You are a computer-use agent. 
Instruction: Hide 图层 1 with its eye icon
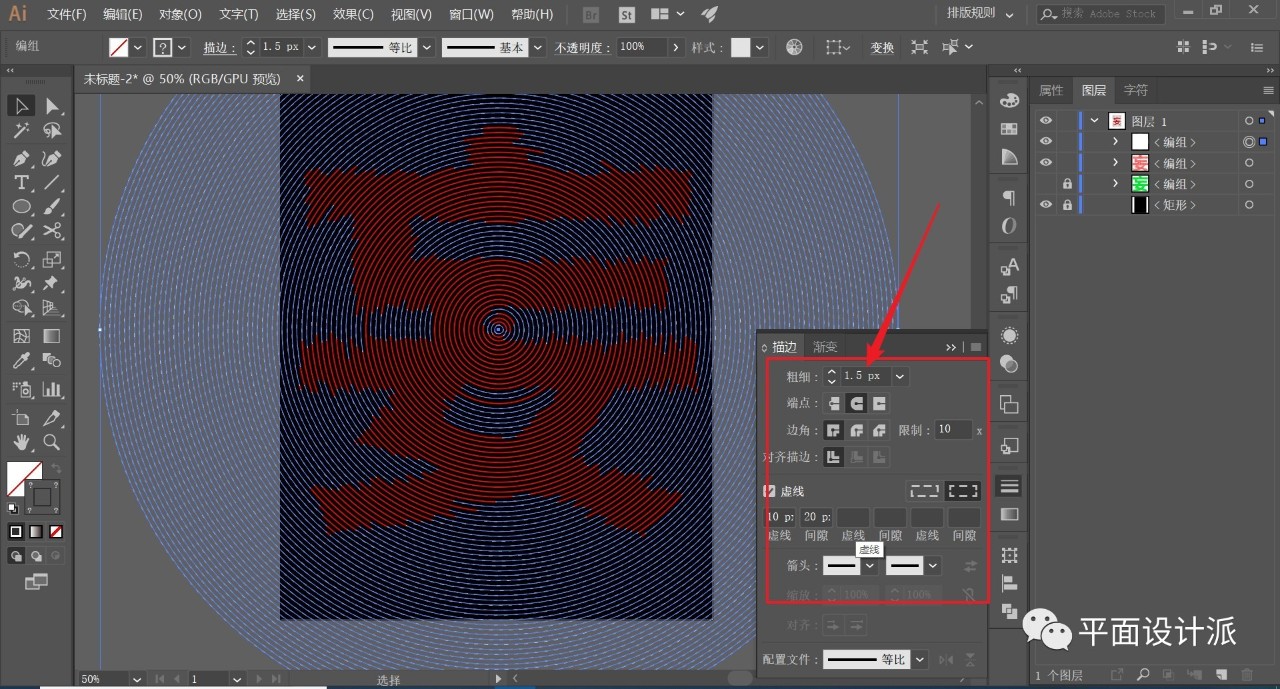click(x=1046, y=121)
